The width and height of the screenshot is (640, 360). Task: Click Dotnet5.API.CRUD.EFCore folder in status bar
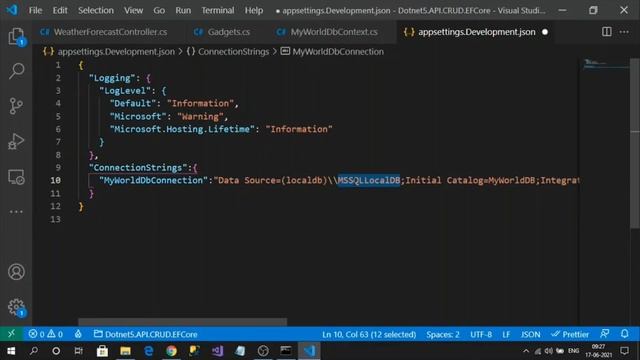[145, 334]
